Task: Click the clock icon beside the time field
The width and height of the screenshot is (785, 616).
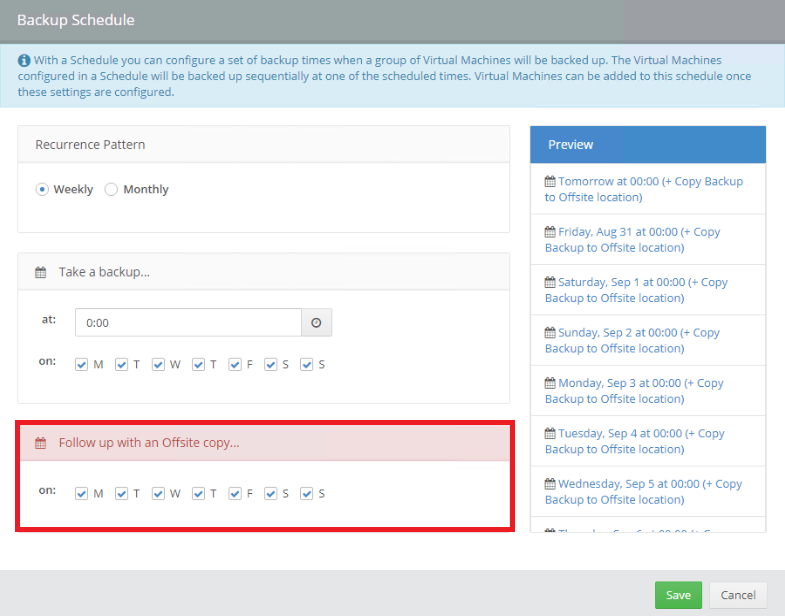Action: [x=317, y=323]
